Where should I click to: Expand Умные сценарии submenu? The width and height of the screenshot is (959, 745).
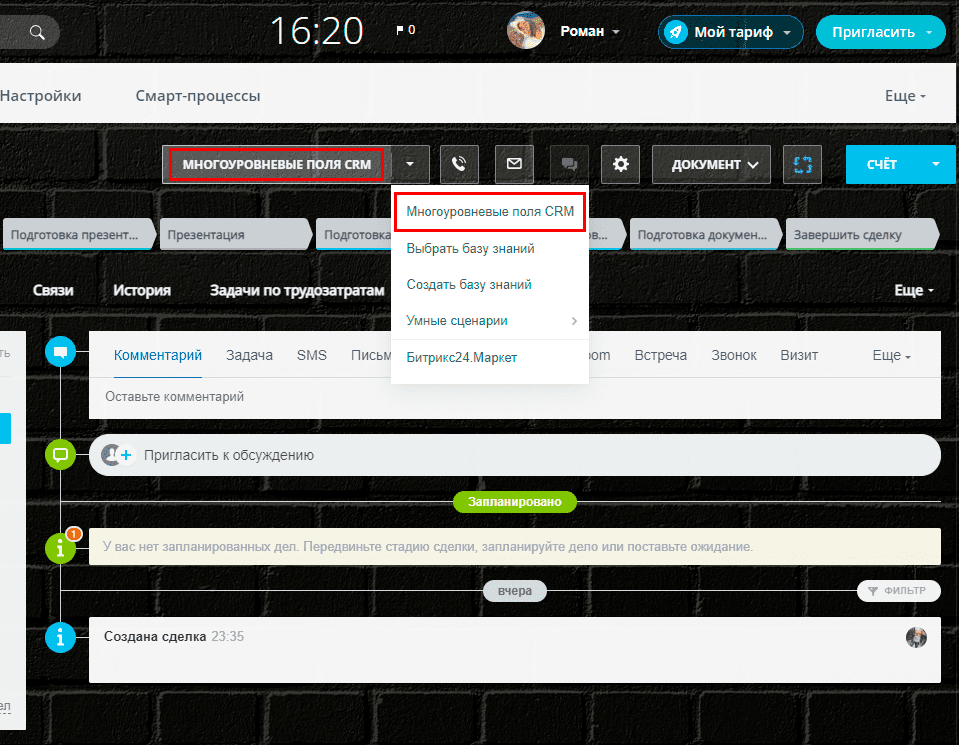pyautogui.click(x=490, y=321)
